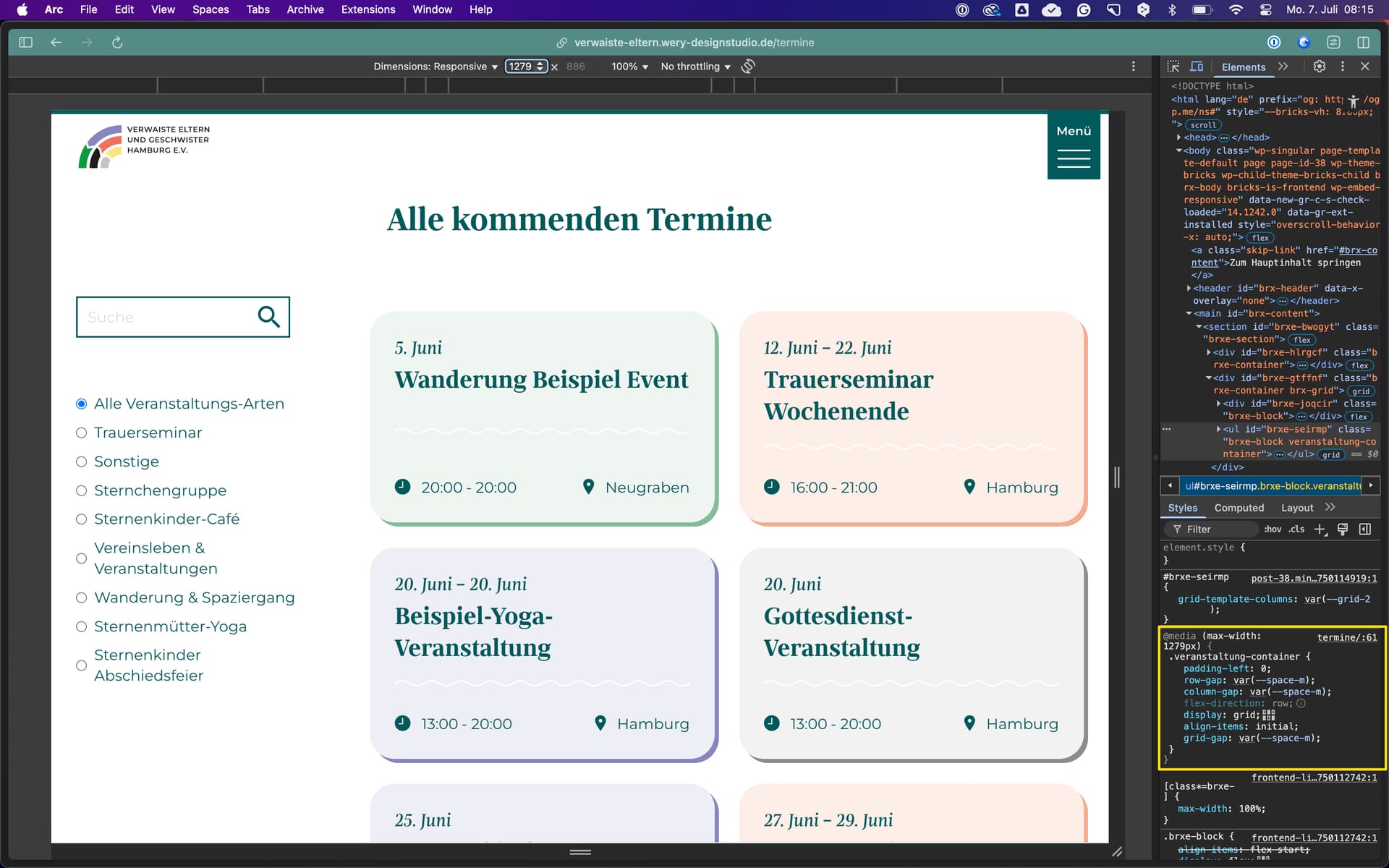Switch to the Computed tab

click(1239, 508)
